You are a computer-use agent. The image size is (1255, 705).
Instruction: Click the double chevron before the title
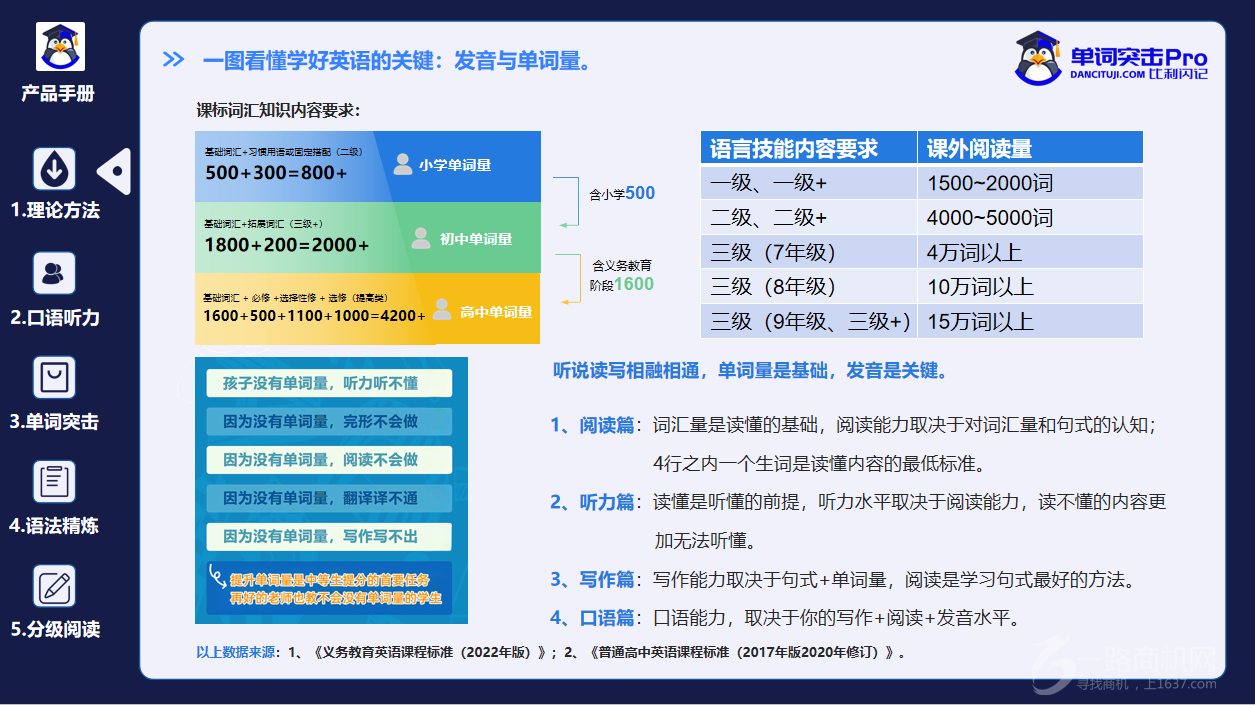point(173,60)
